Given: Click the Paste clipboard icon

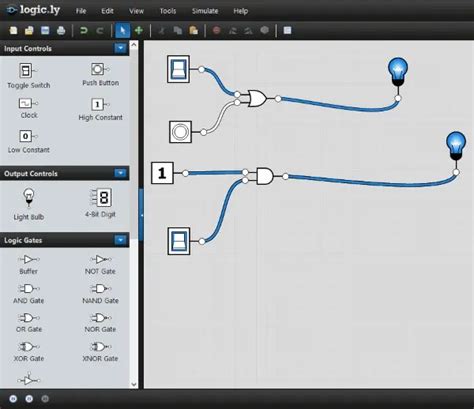Looking at the screenshot, I should coord(194,31).
